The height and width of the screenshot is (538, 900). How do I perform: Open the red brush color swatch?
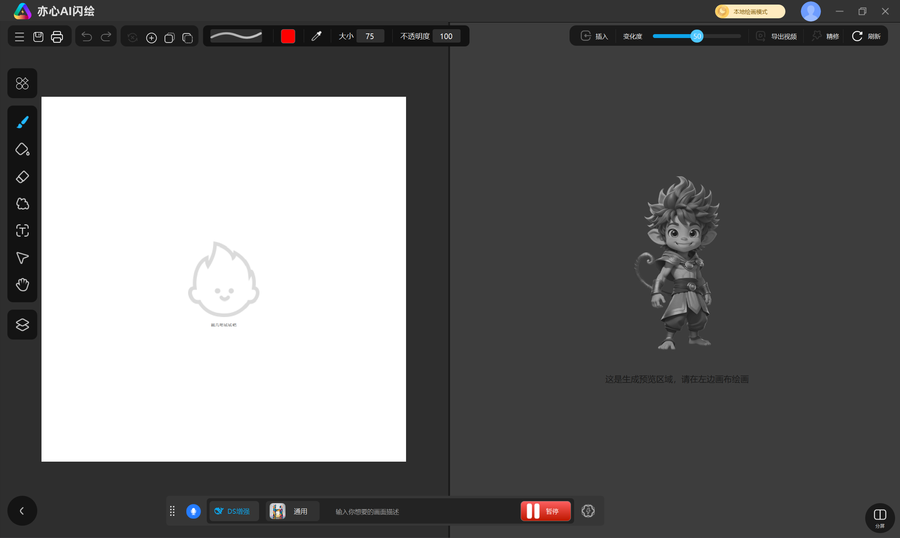click(288, 36)
